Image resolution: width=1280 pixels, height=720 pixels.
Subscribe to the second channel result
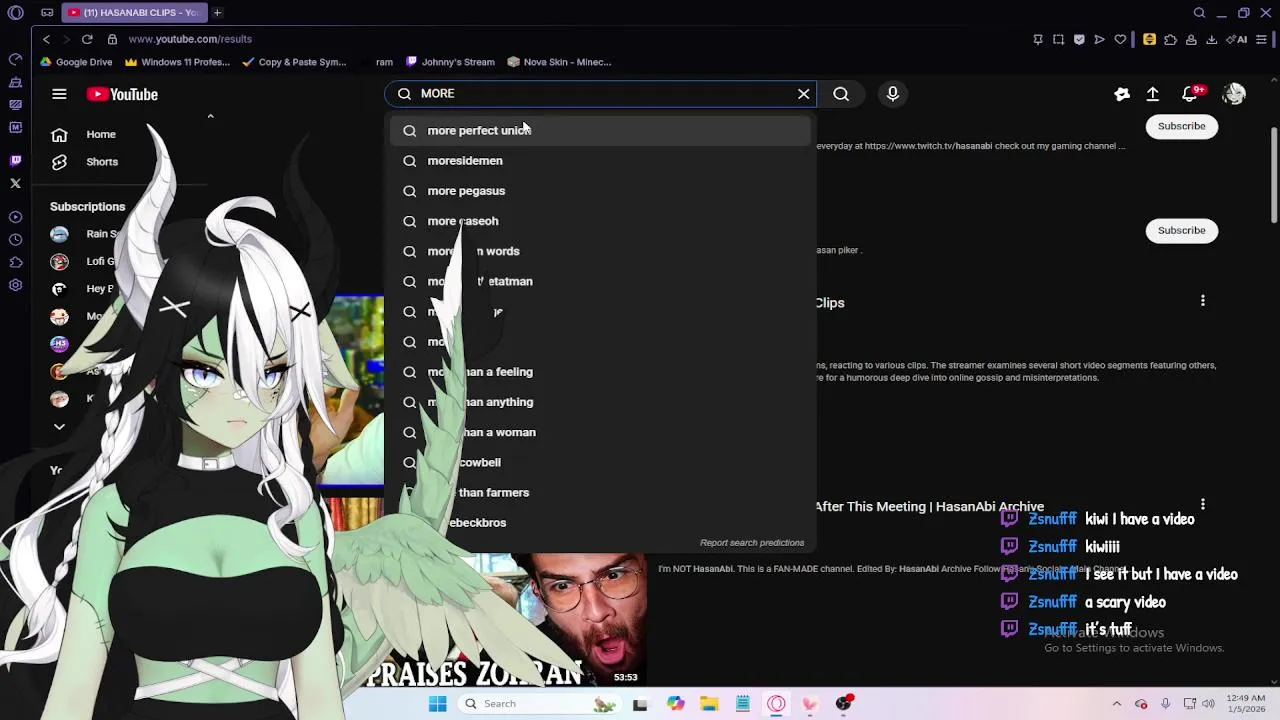coord(1181,230)
